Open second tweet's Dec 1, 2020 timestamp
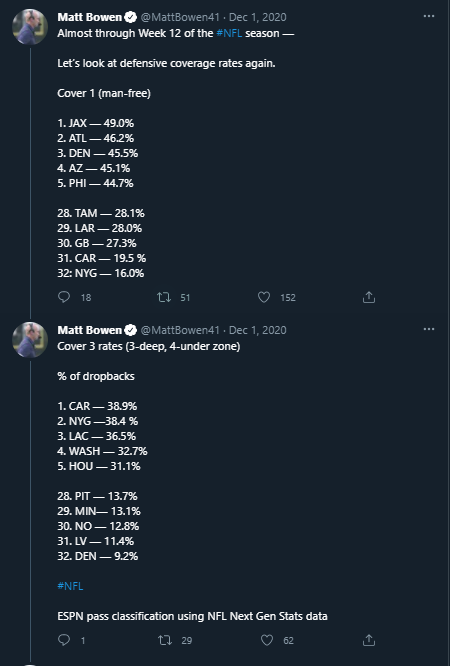Viewport: 450px width, 666px height. (258, 330)
